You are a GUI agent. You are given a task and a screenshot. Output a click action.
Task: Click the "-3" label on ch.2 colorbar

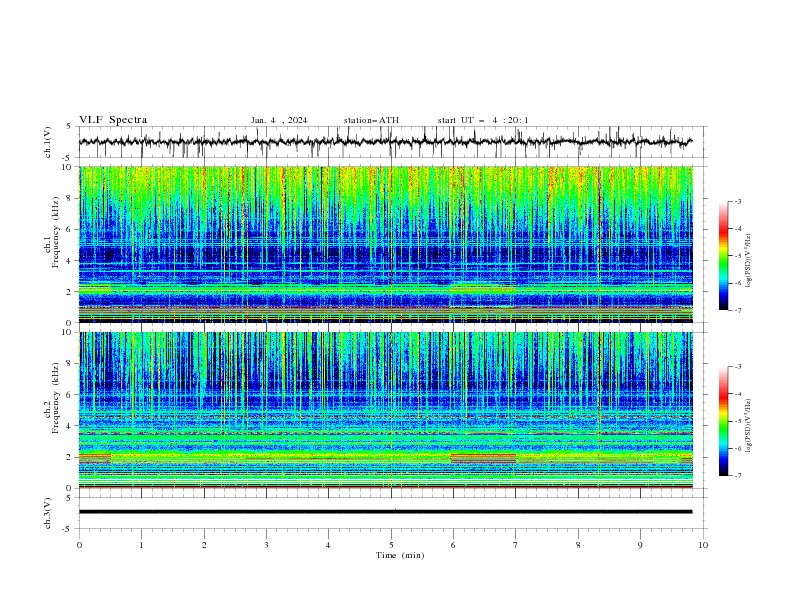tap(737, 367)
